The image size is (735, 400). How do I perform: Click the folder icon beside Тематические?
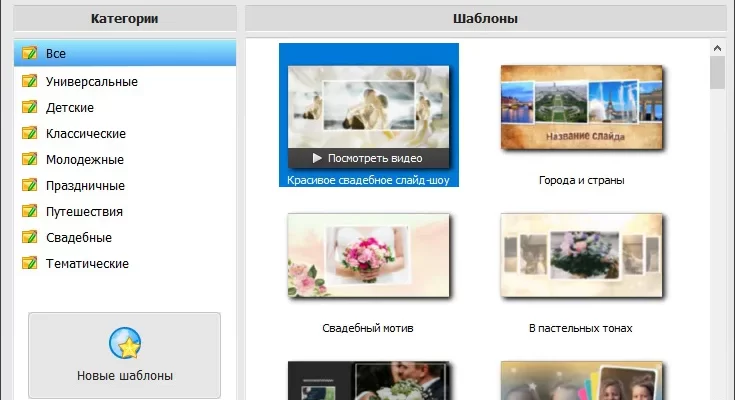coord(30,263)
